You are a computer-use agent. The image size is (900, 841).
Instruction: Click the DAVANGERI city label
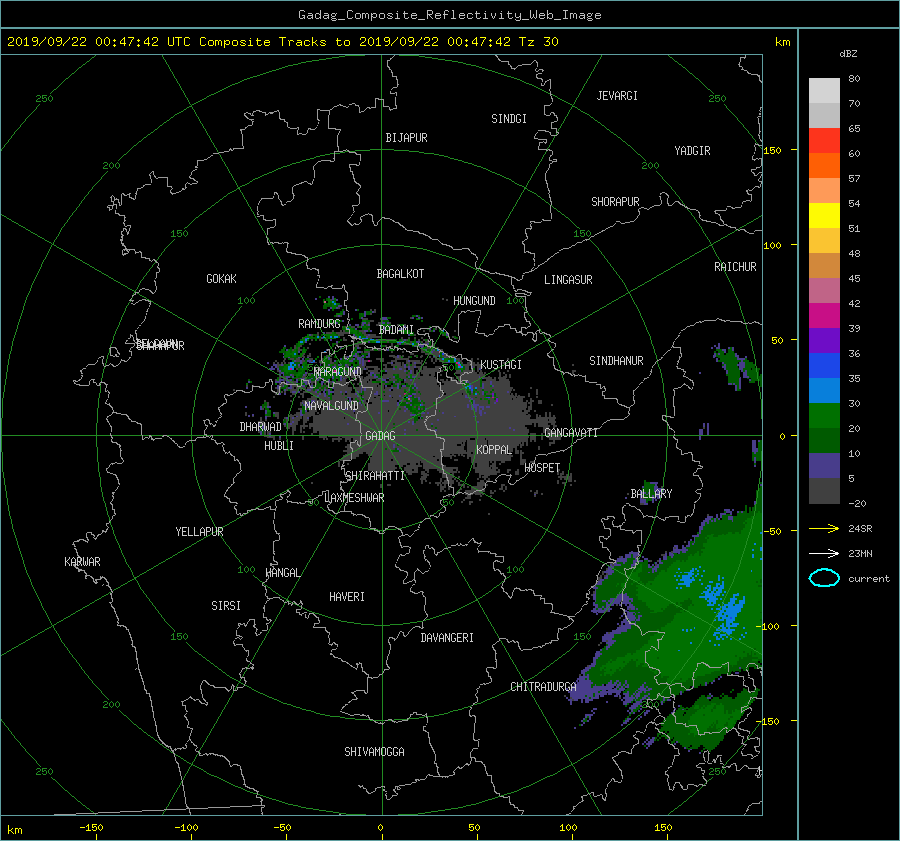[447, 638]
